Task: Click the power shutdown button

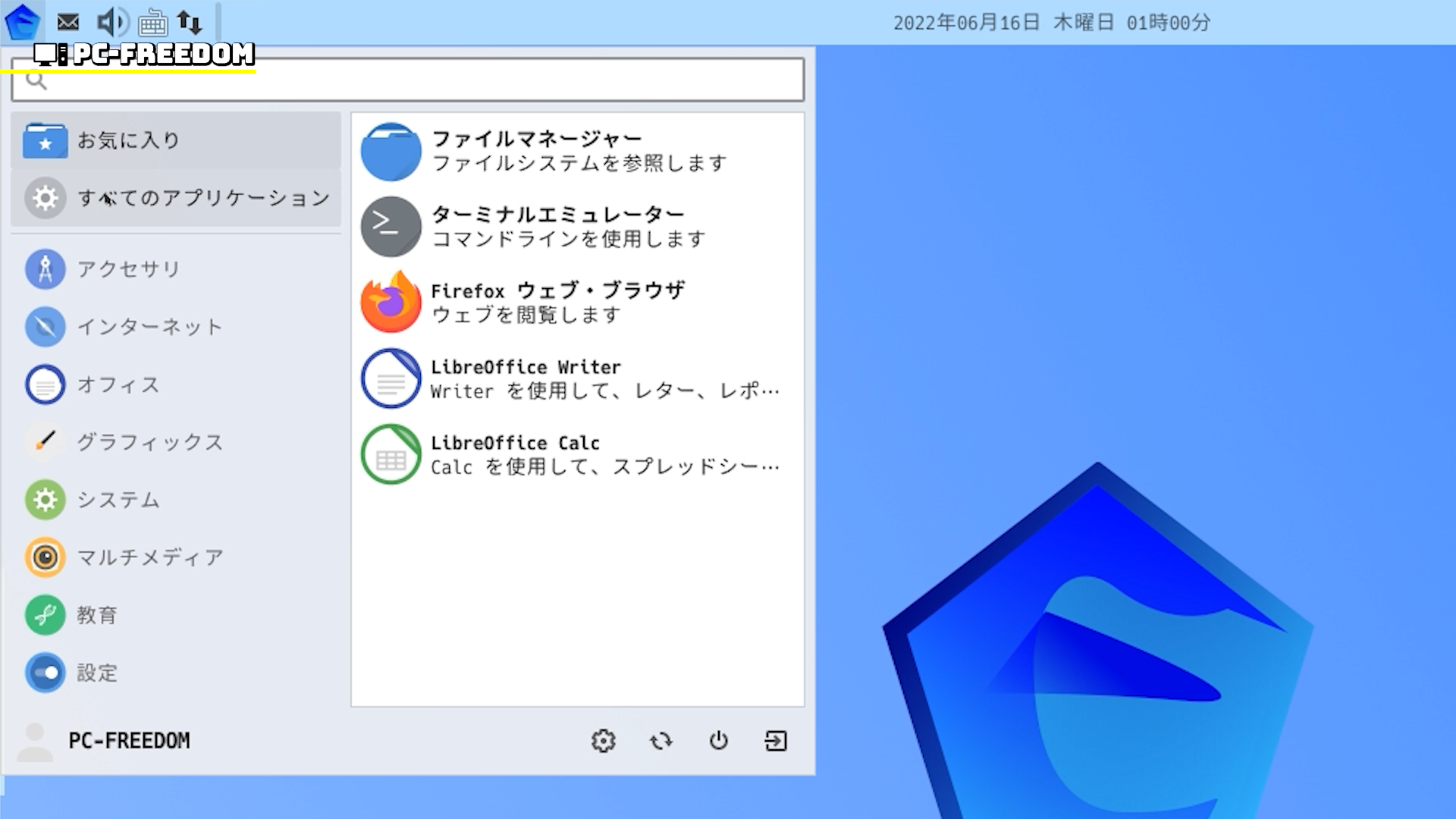Action: coord(719,741)
